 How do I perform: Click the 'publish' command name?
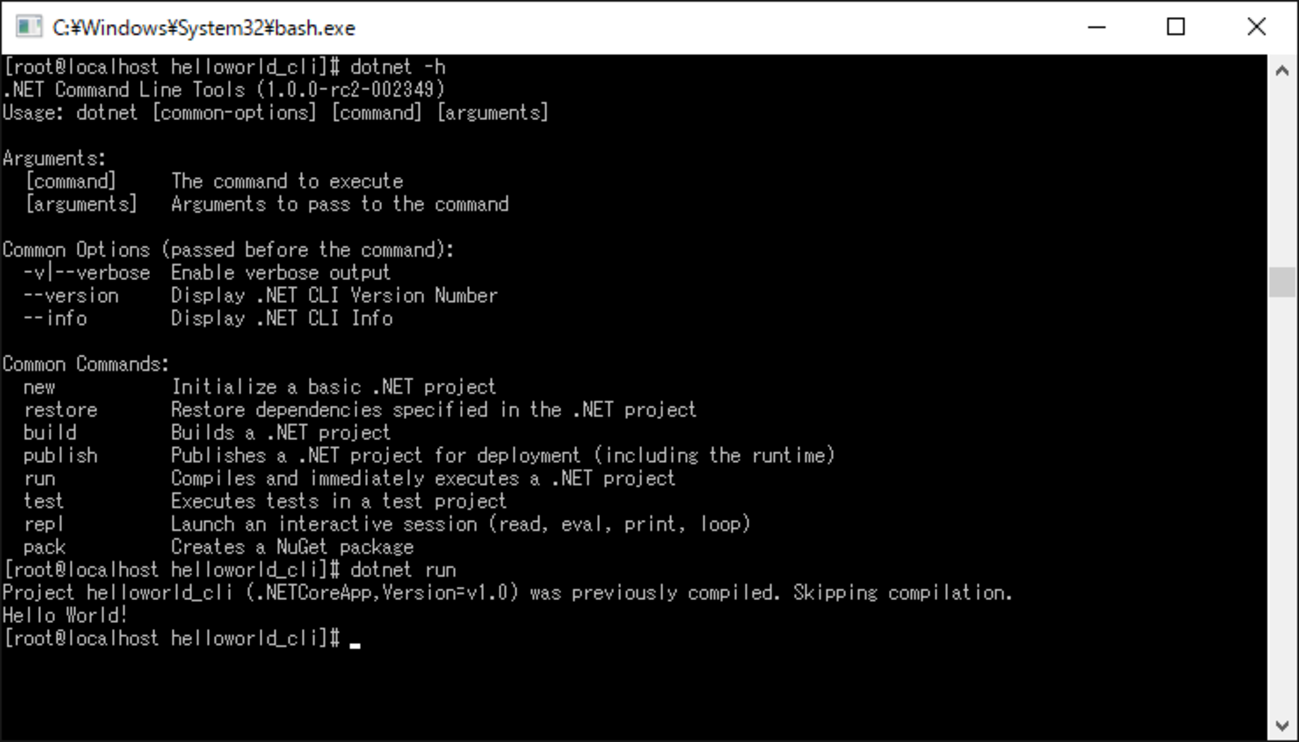pyautogui.click(x=61, y=456)
